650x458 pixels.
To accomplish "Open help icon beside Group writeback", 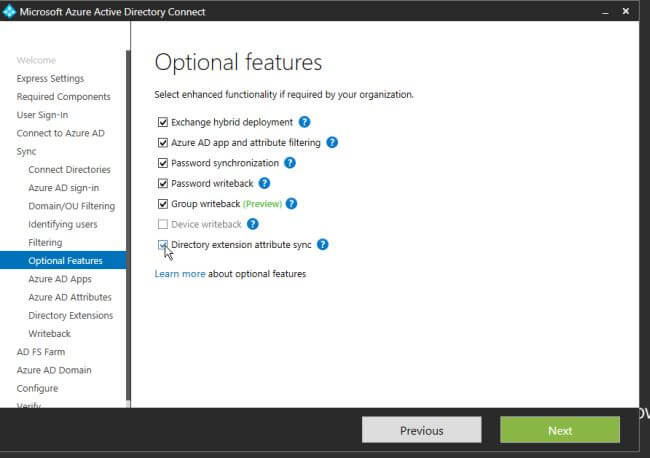I will 291,204.
